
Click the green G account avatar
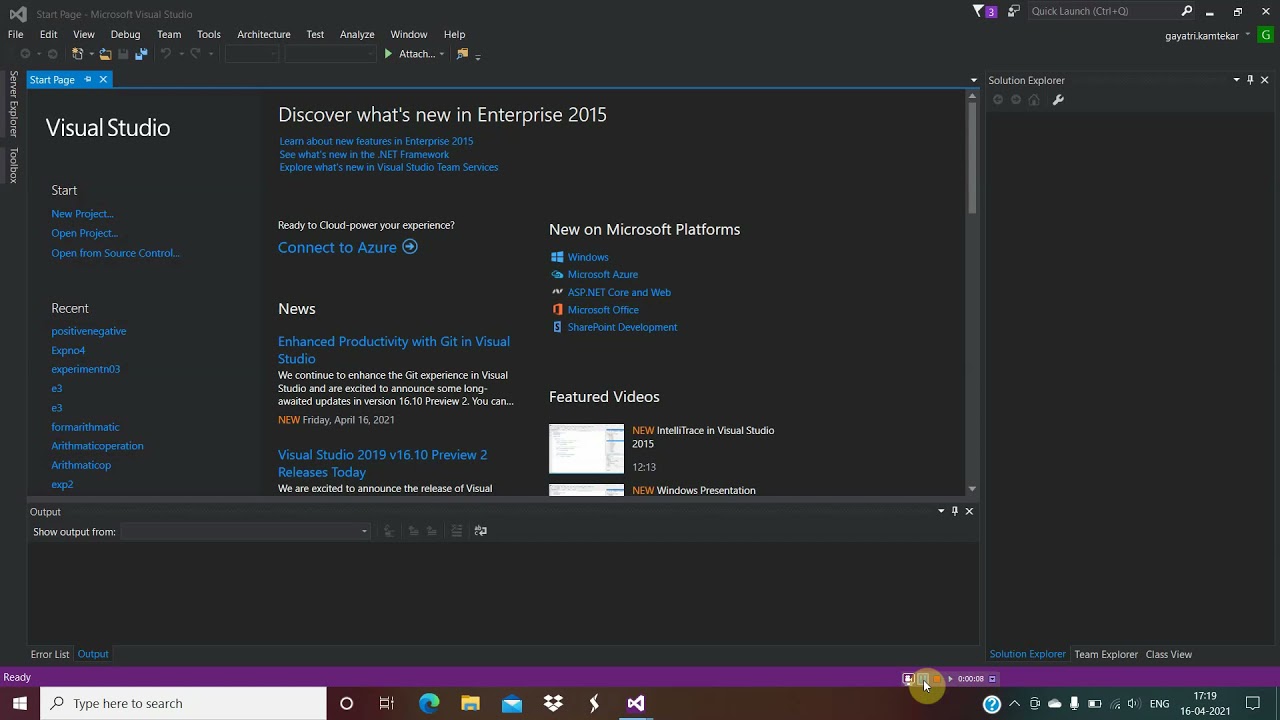(x=1267, y=35)
